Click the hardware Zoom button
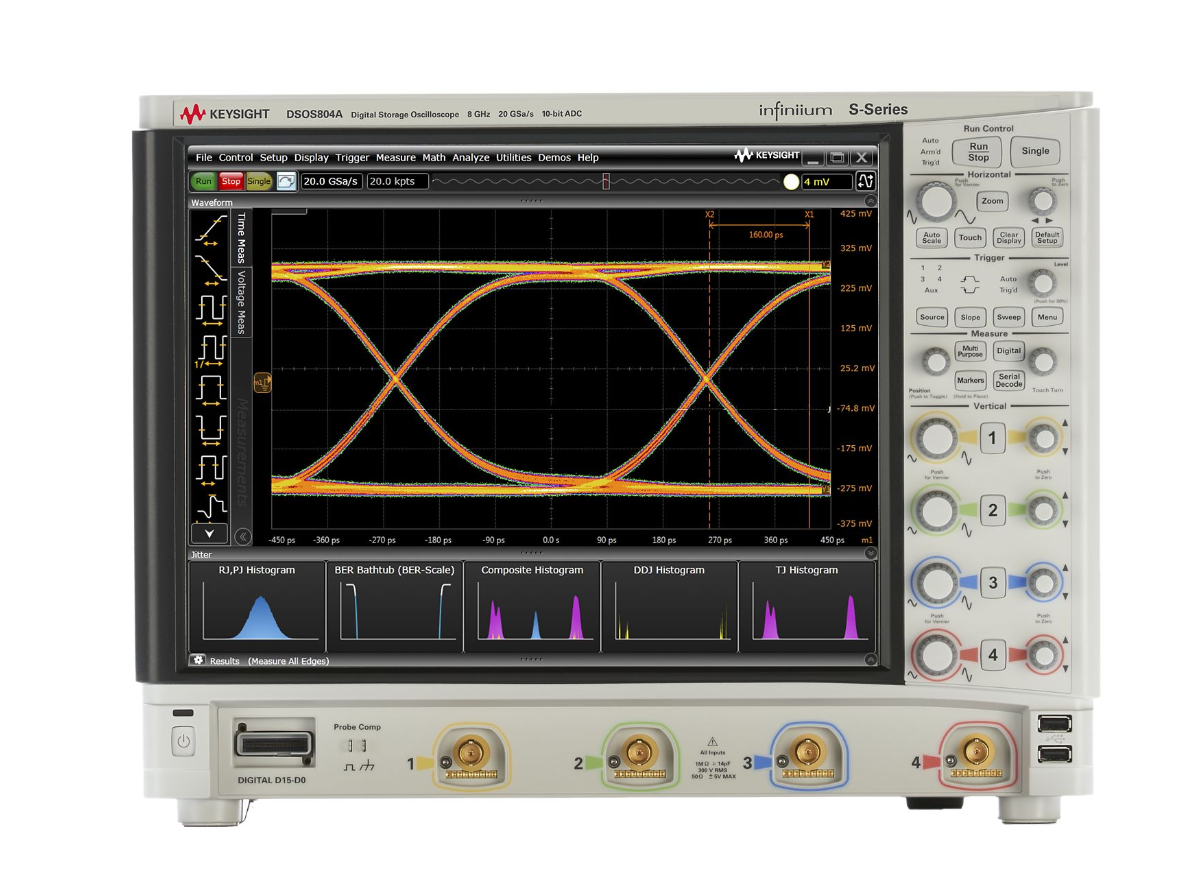 tap(992, 201)
